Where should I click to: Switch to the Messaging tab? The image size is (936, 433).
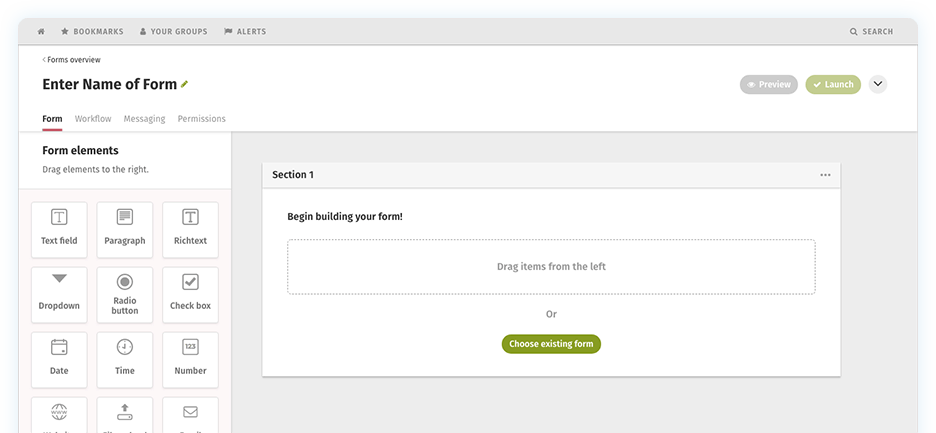[144, 119]
